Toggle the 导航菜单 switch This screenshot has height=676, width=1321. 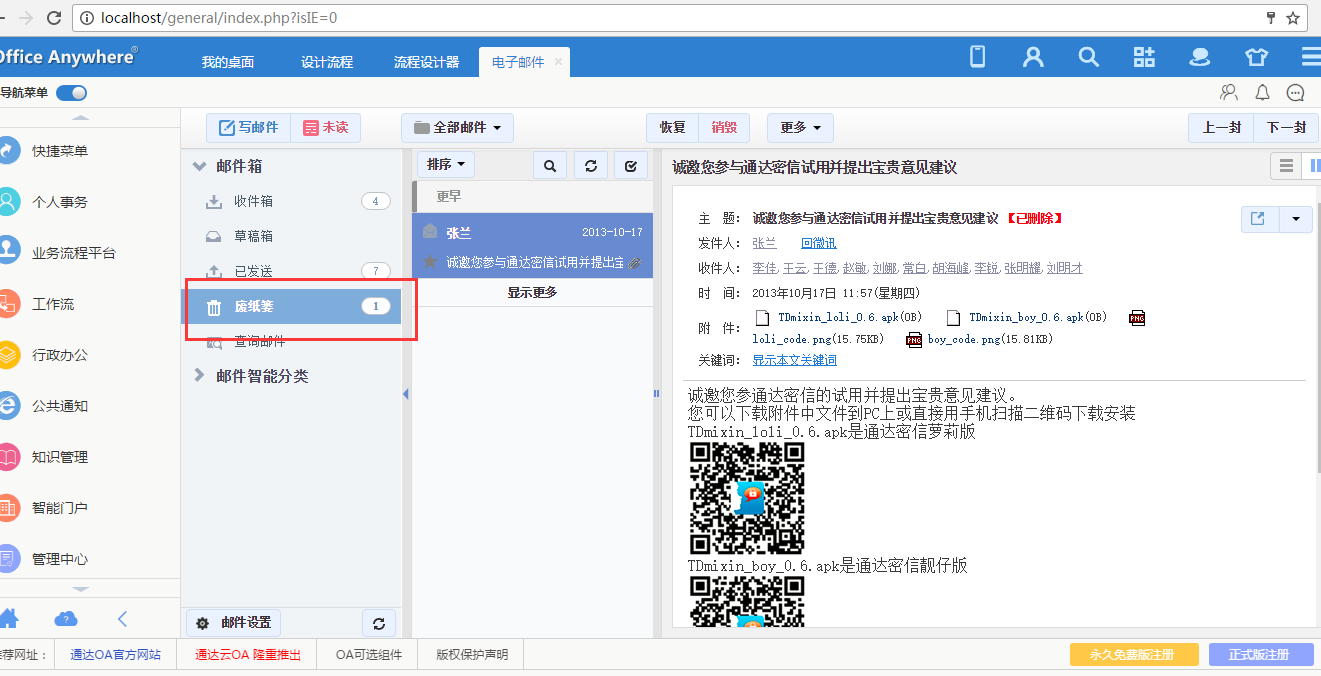pyautogui.click(x=72, y=93)
